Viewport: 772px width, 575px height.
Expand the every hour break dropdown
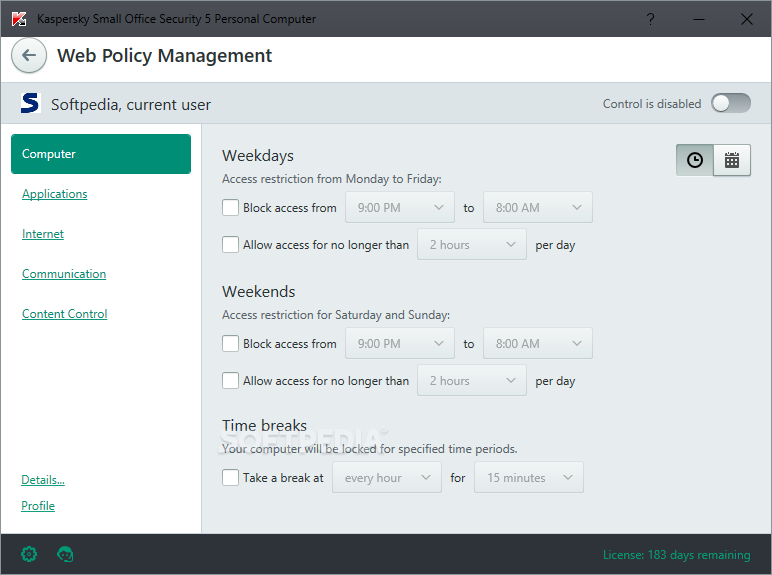(387, 477)
